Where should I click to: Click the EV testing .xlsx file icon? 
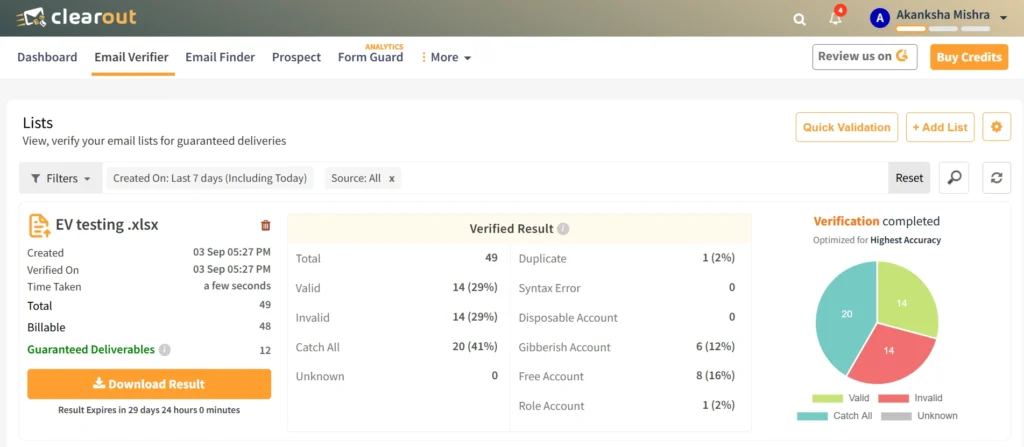pos(39,225)
